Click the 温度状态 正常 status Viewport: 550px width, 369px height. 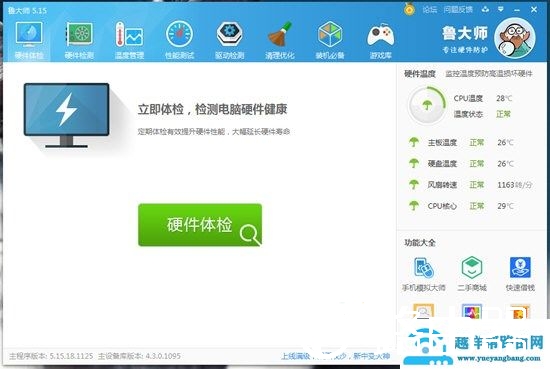coord(482,114)
